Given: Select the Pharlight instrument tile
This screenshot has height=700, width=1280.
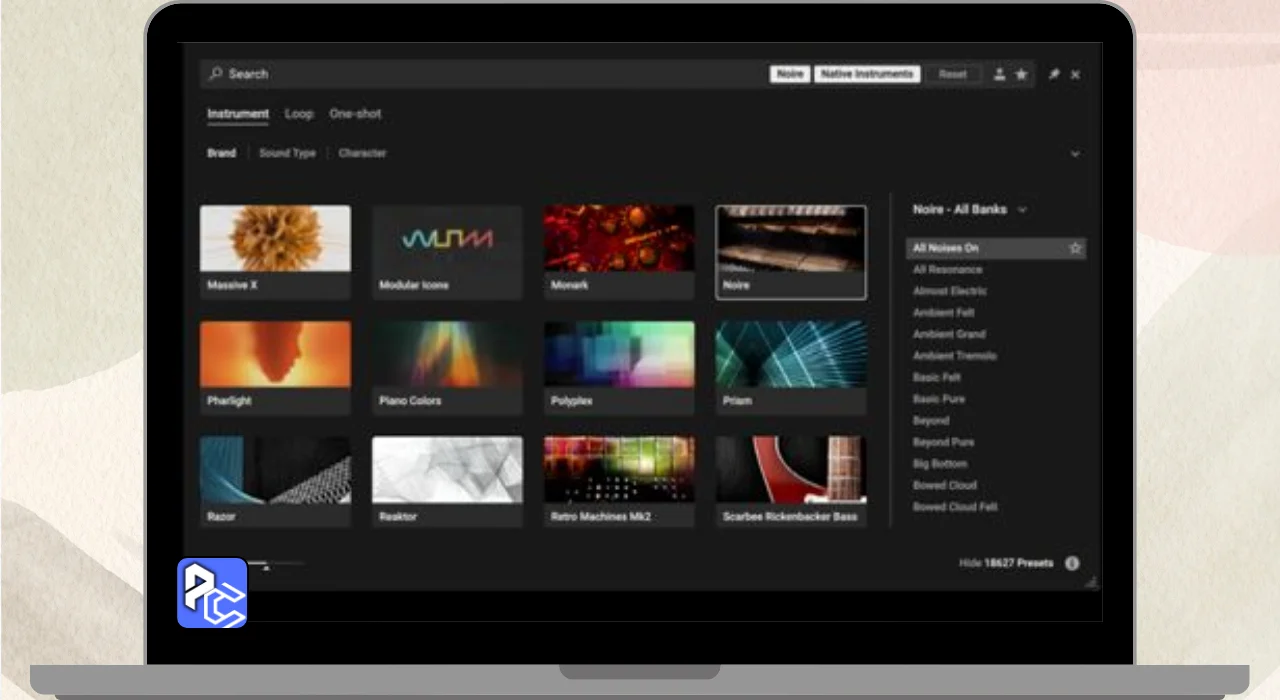Looking at the screenshot, I should click(x=275, y=368).
